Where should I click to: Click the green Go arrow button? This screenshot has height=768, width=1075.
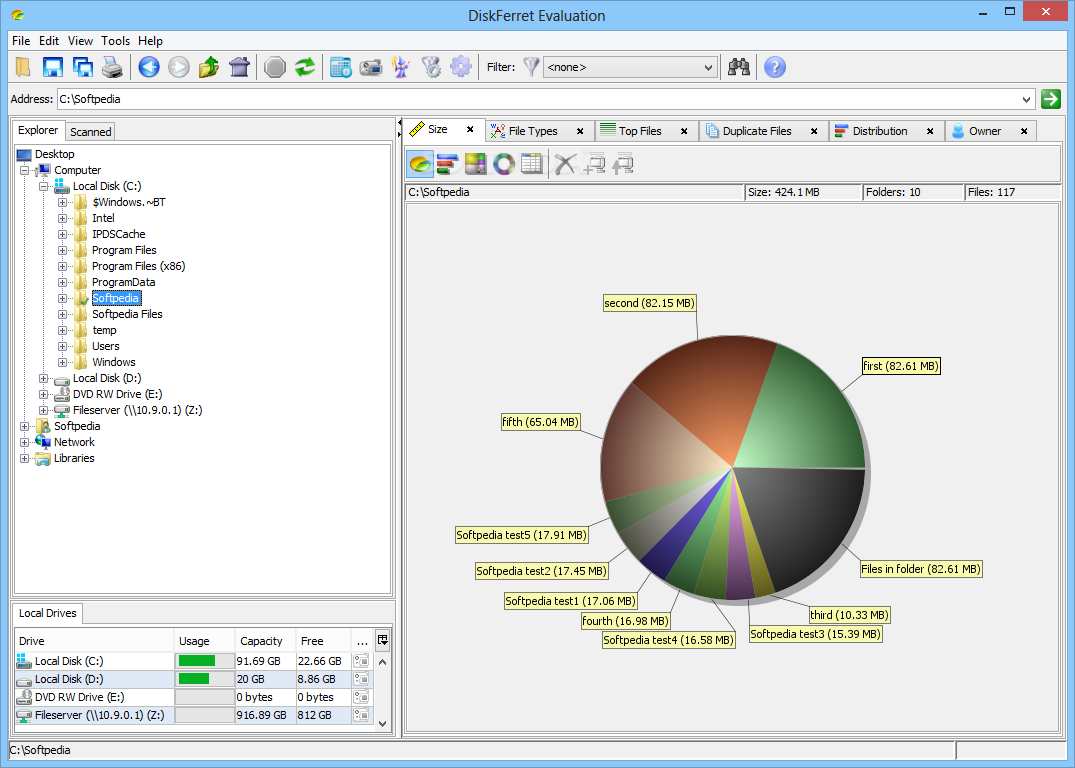[1050, 98]
